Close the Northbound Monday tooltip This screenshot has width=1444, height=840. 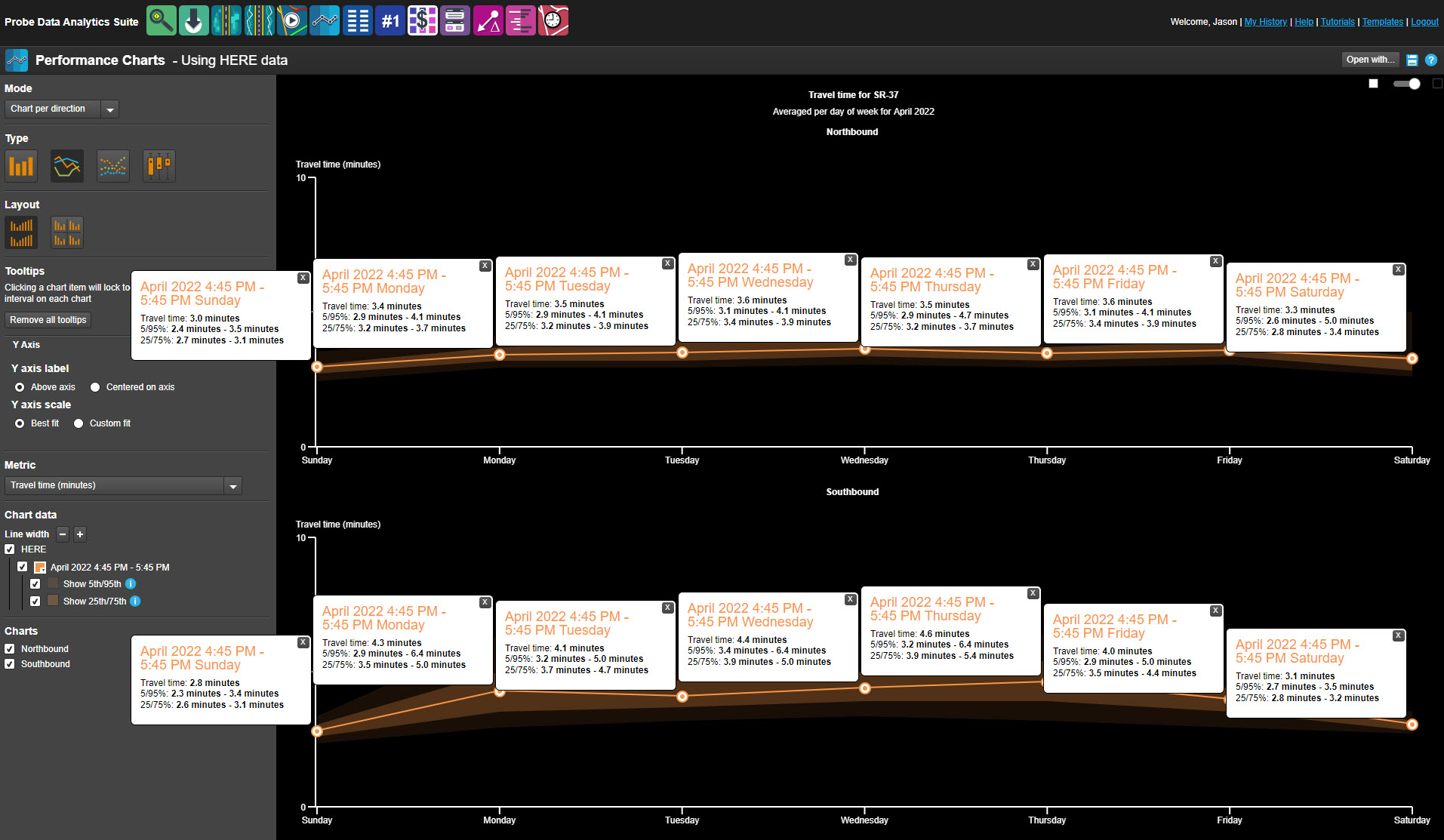[x=485, y=266]
